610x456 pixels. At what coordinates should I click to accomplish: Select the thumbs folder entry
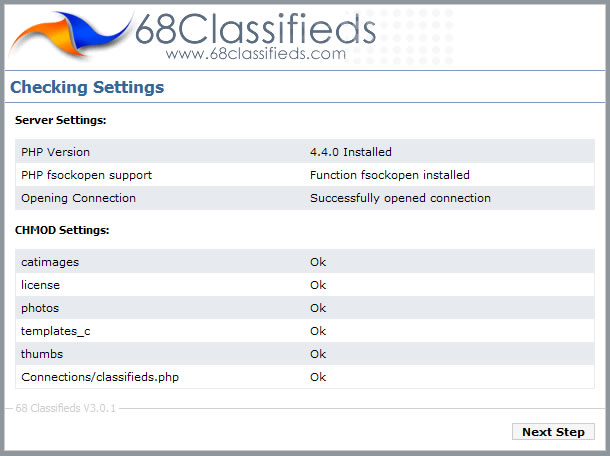pyautogui.click(x=41, y=354)
